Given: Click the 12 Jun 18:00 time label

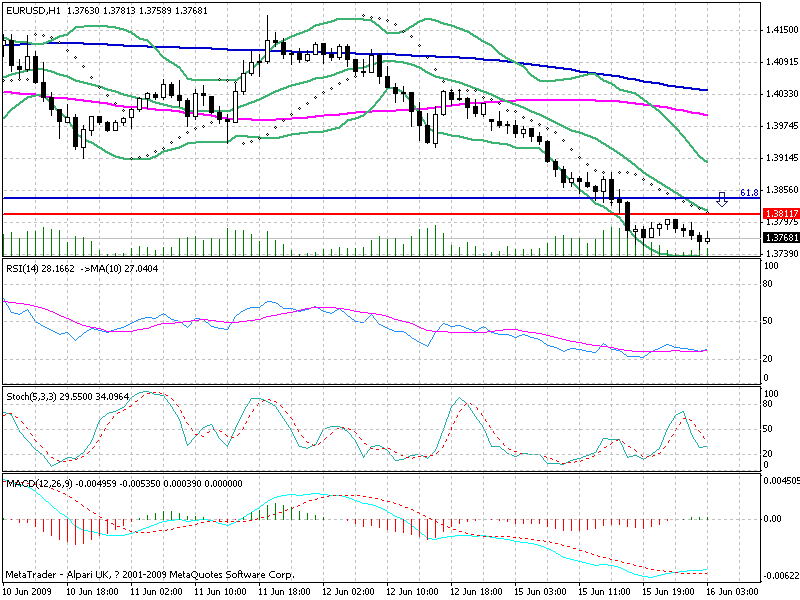Looking at the screenshot, I should [477, 591].
